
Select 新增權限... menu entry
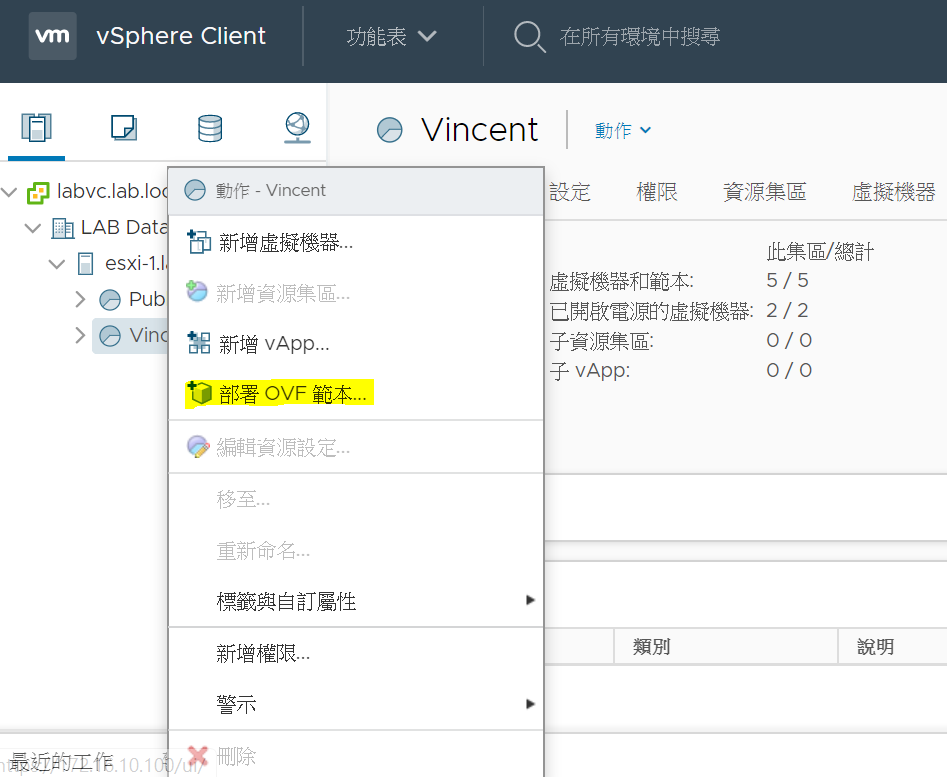click(x=356, y=653)
